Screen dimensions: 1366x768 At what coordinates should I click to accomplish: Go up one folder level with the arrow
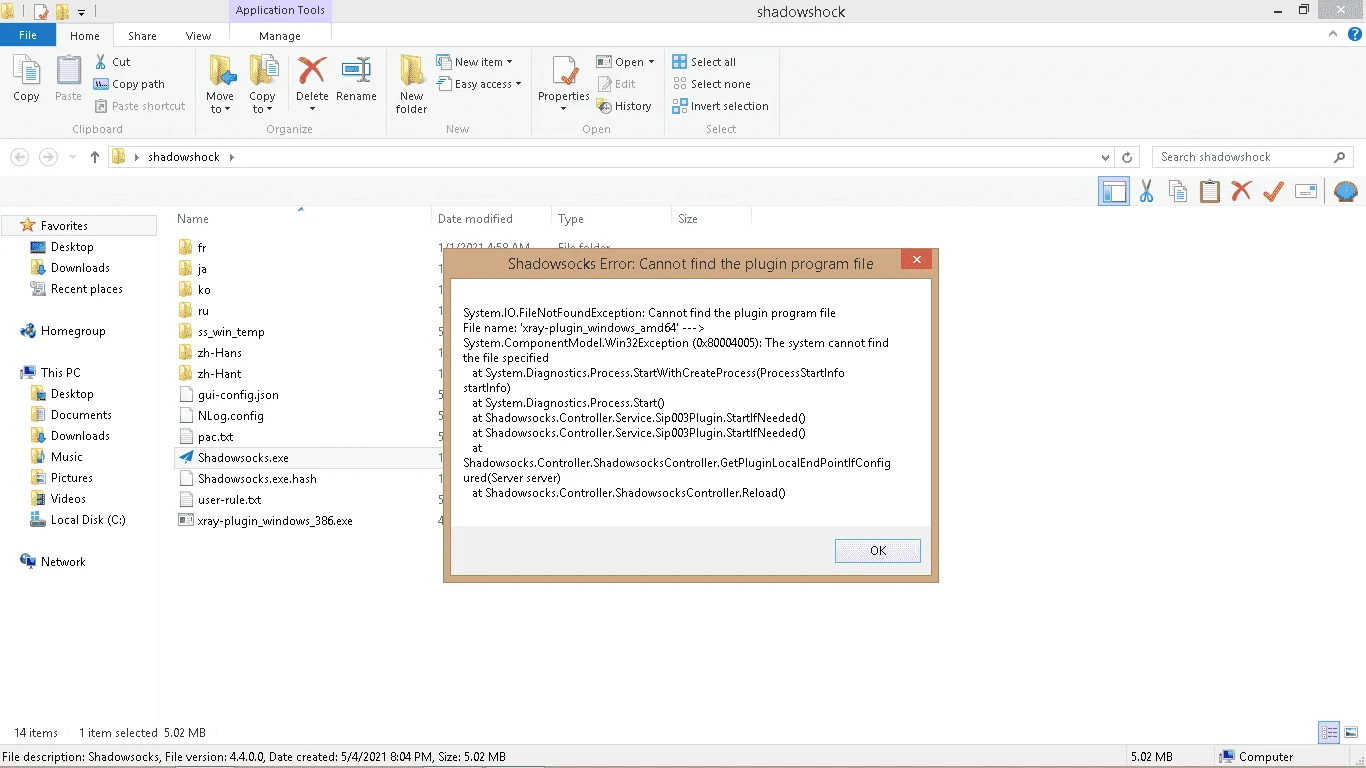95,157
